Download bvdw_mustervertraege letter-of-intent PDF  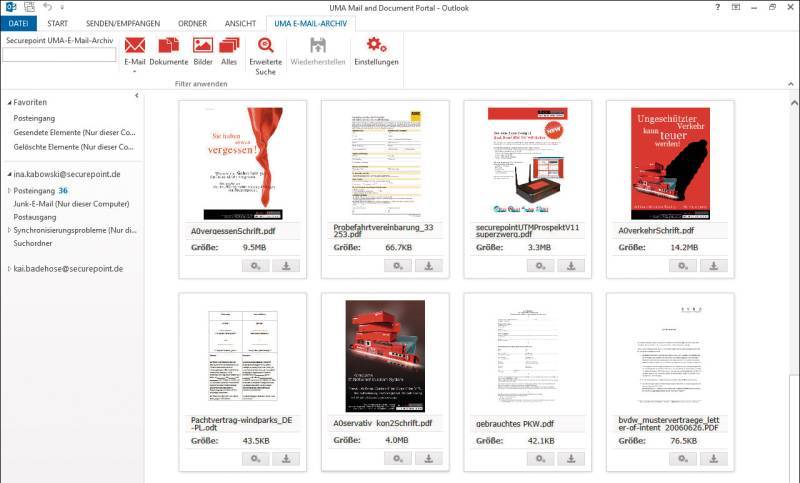click(x=713, y=459)
